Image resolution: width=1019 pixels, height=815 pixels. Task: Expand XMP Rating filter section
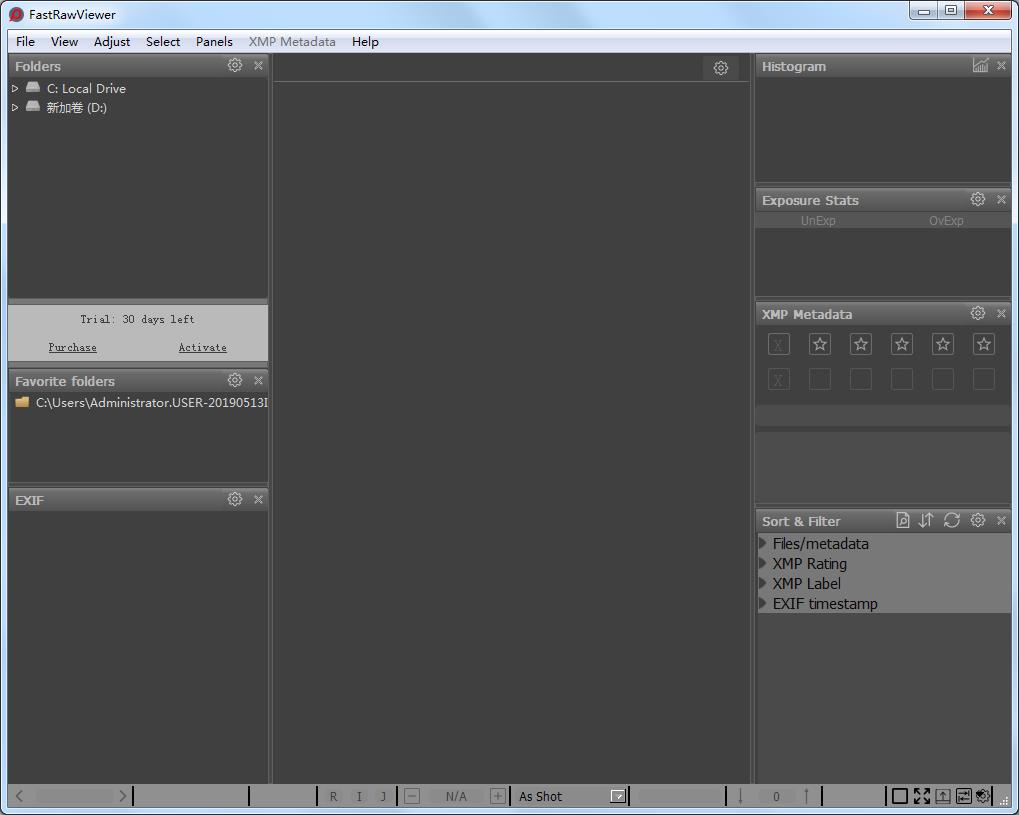click(763, 563)
